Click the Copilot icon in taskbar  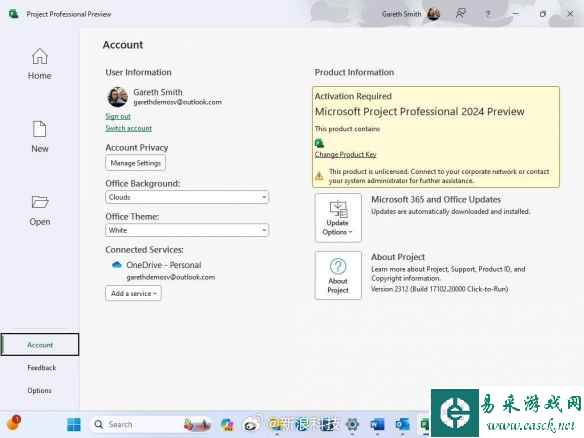227,424
